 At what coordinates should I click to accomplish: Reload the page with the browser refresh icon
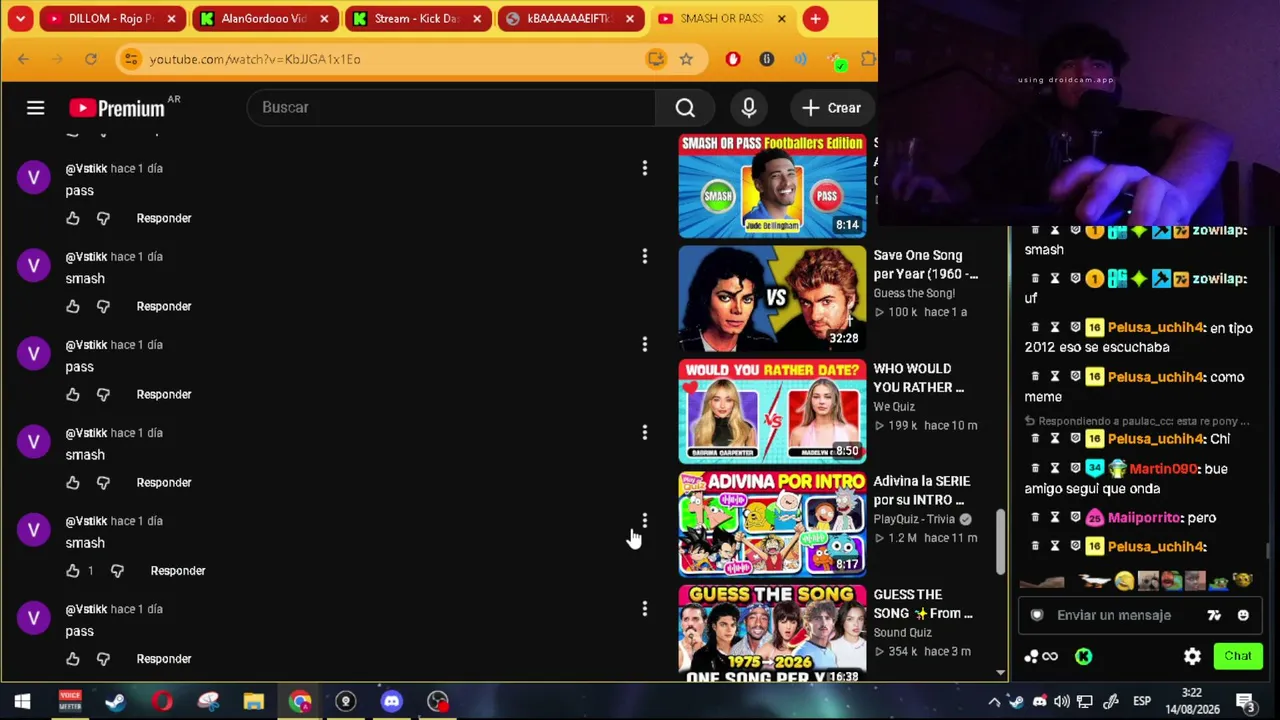[x=91, y=59]
